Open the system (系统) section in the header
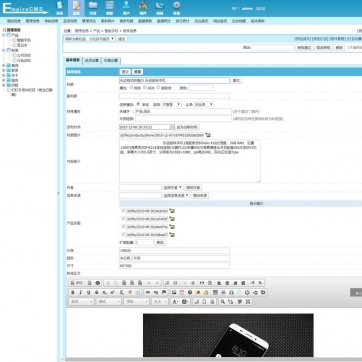362x362 pixels. [60, 8]
